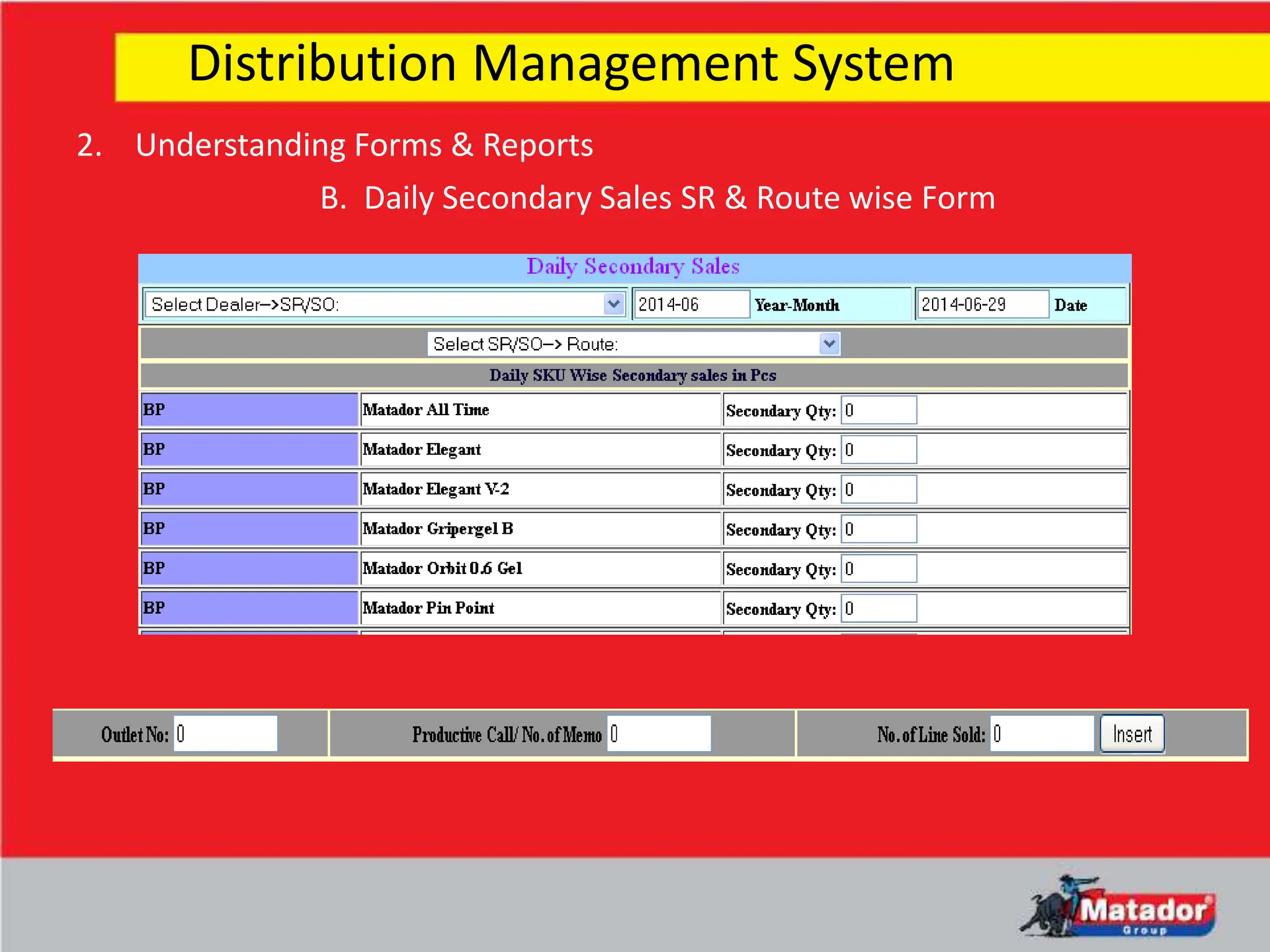Click the Matador Group logo

pos(1121,907)
